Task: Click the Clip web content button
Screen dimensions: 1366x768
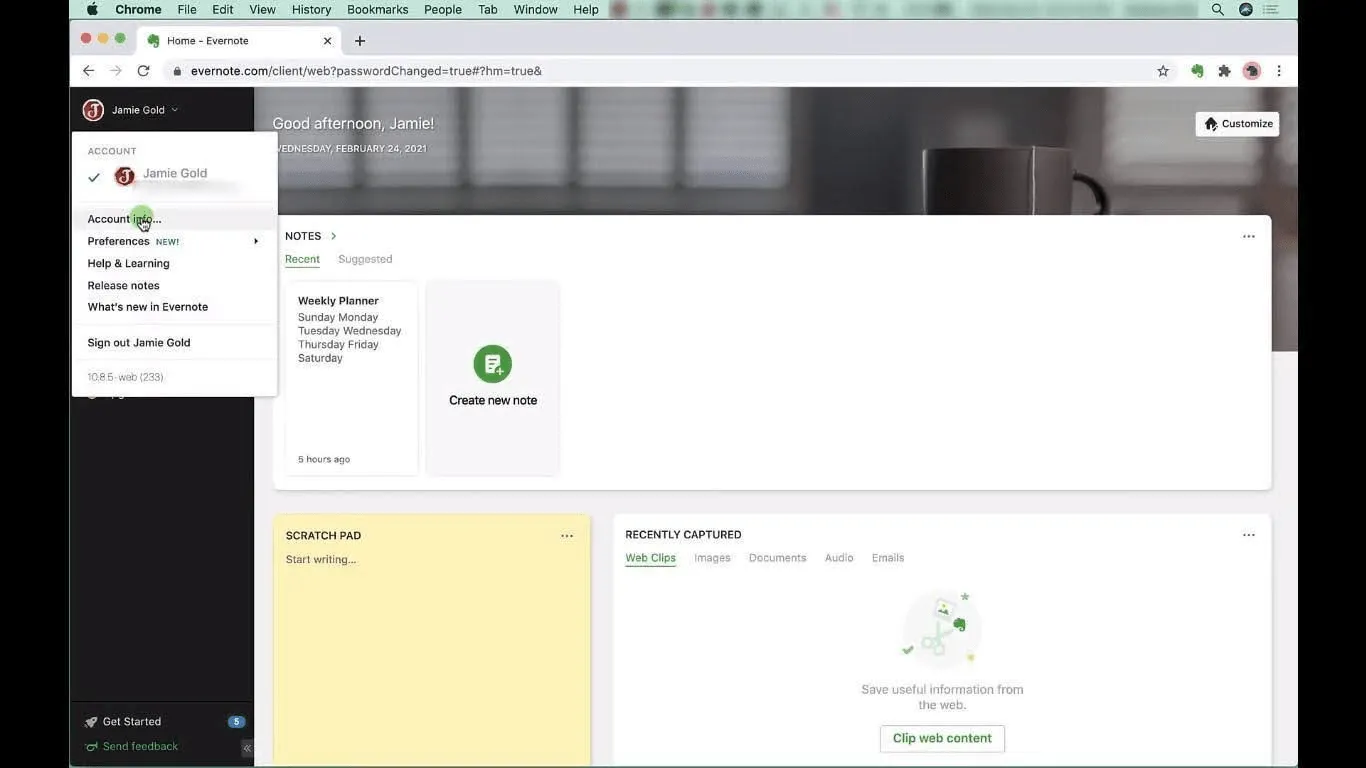Action: pos(942,738)
